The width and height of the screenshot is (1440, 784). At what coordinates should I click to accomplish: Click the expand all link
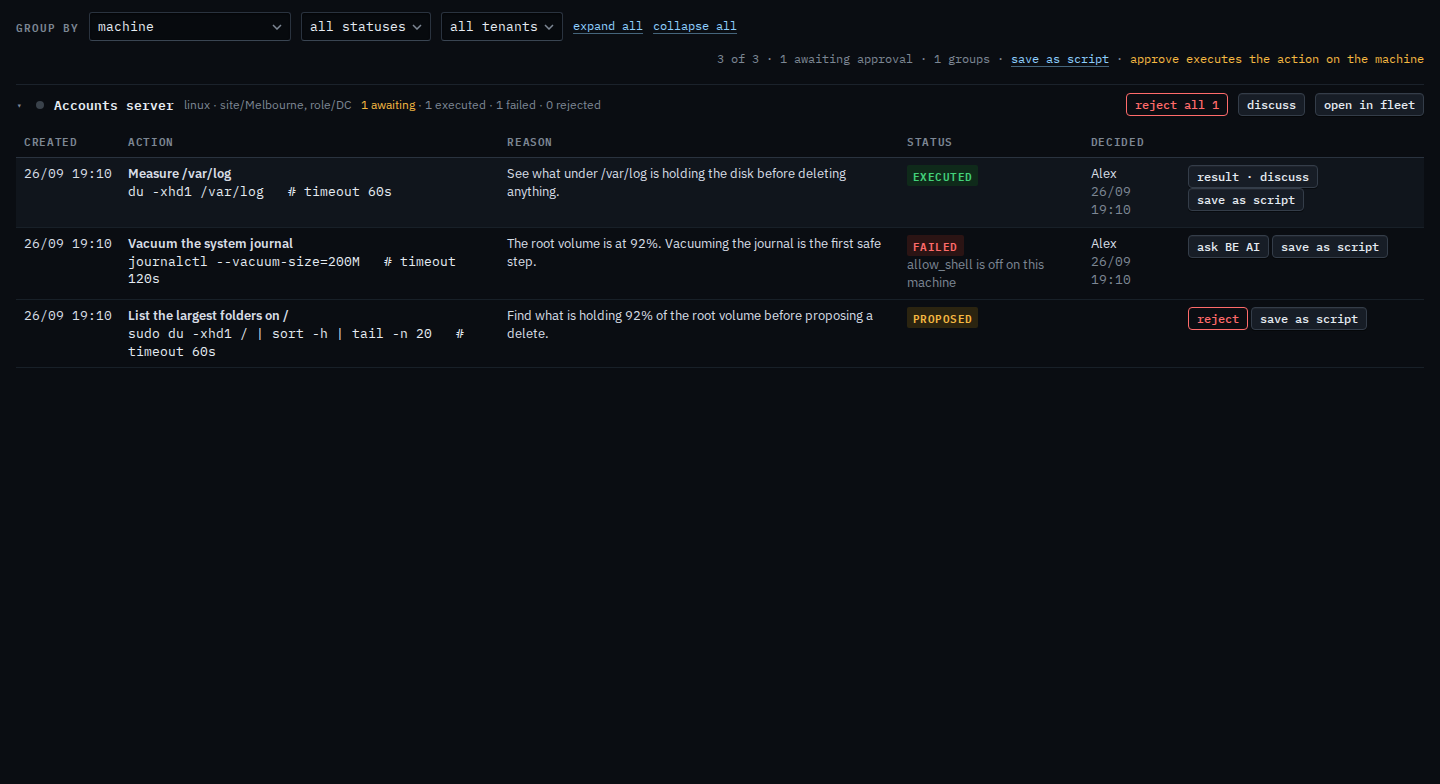pos(608,26)
